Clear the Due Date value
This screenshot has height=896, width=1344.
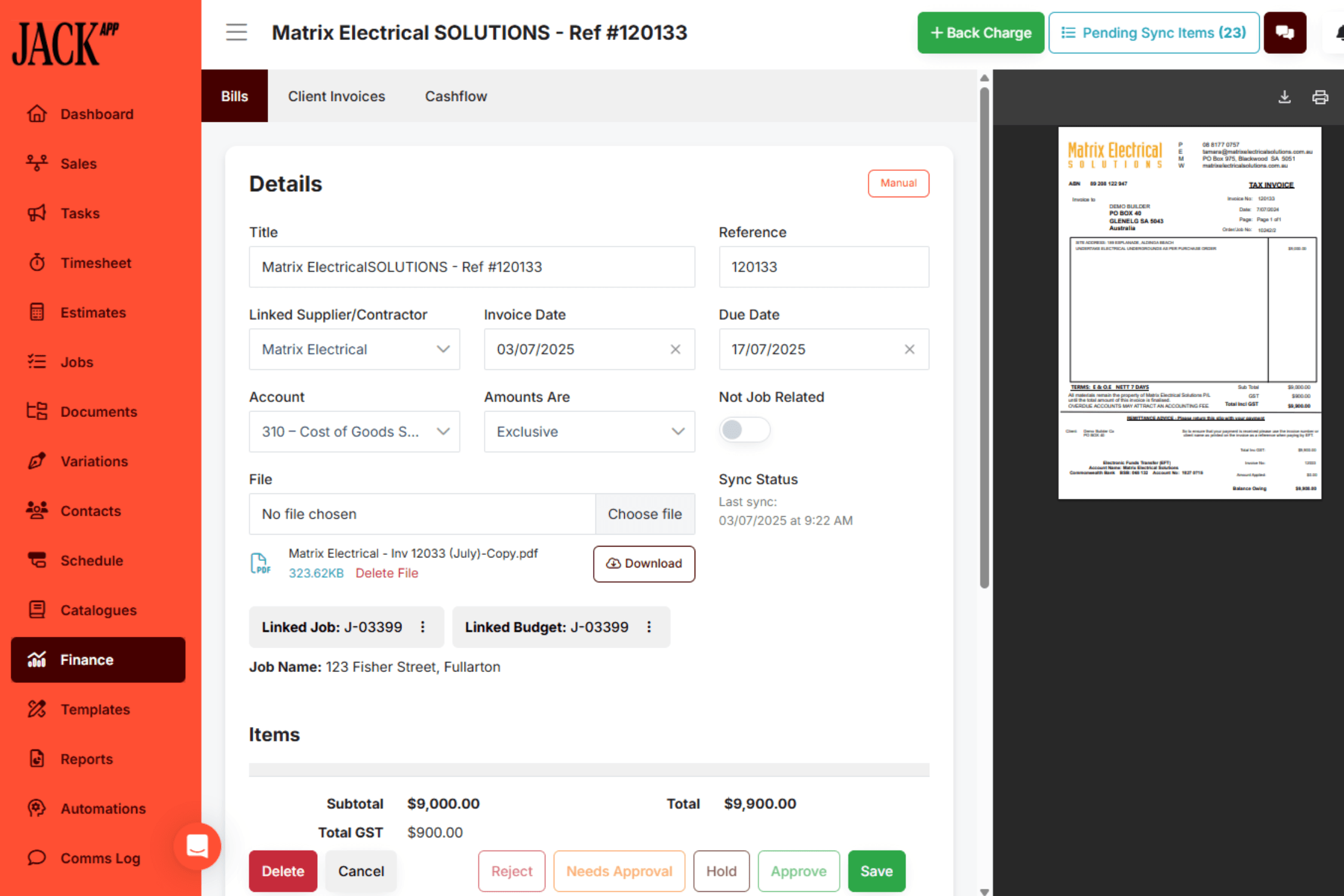[x=909, y=349]
